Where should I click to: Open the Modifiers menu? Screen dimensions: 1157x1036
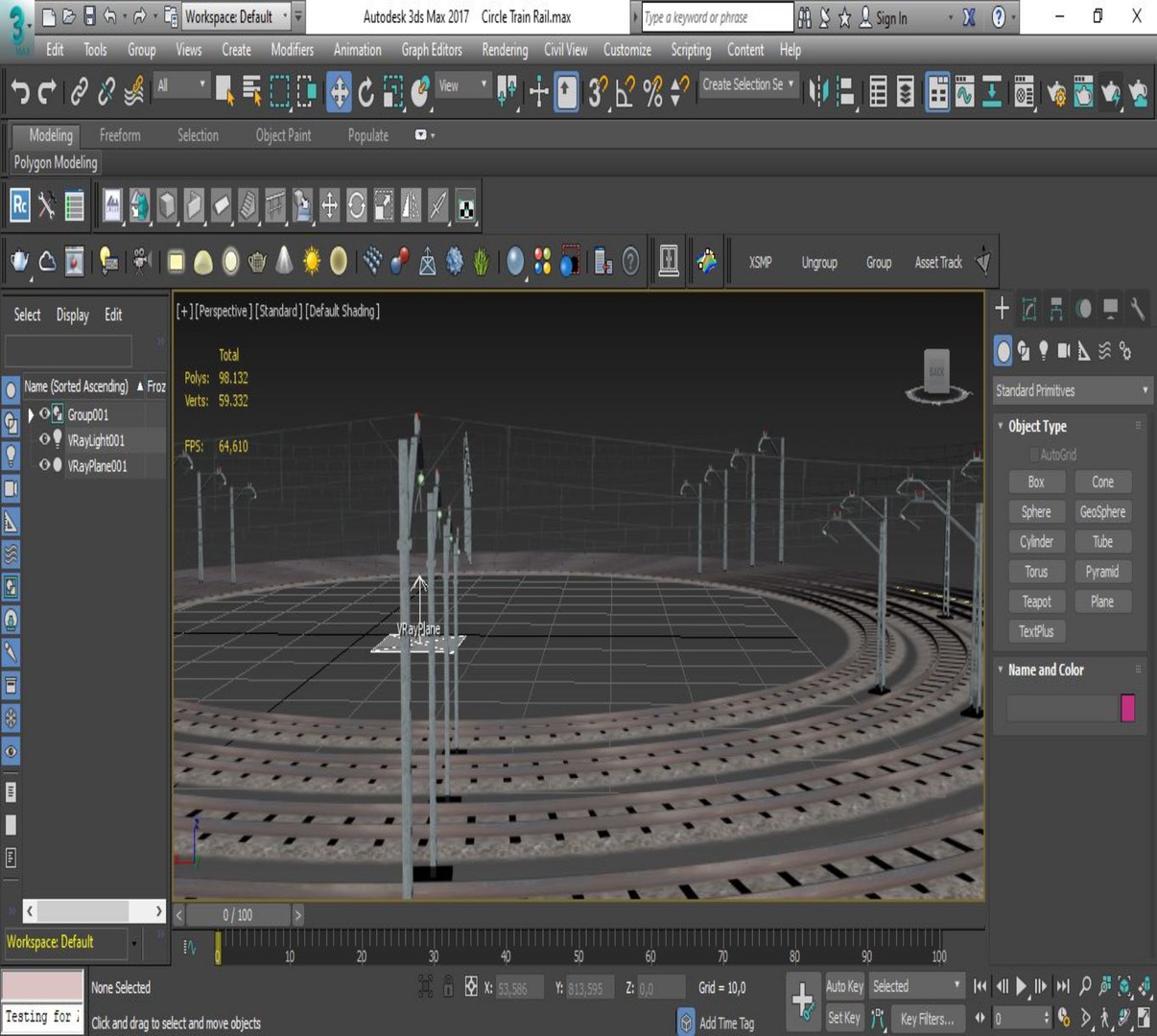[x=292, y=50]
